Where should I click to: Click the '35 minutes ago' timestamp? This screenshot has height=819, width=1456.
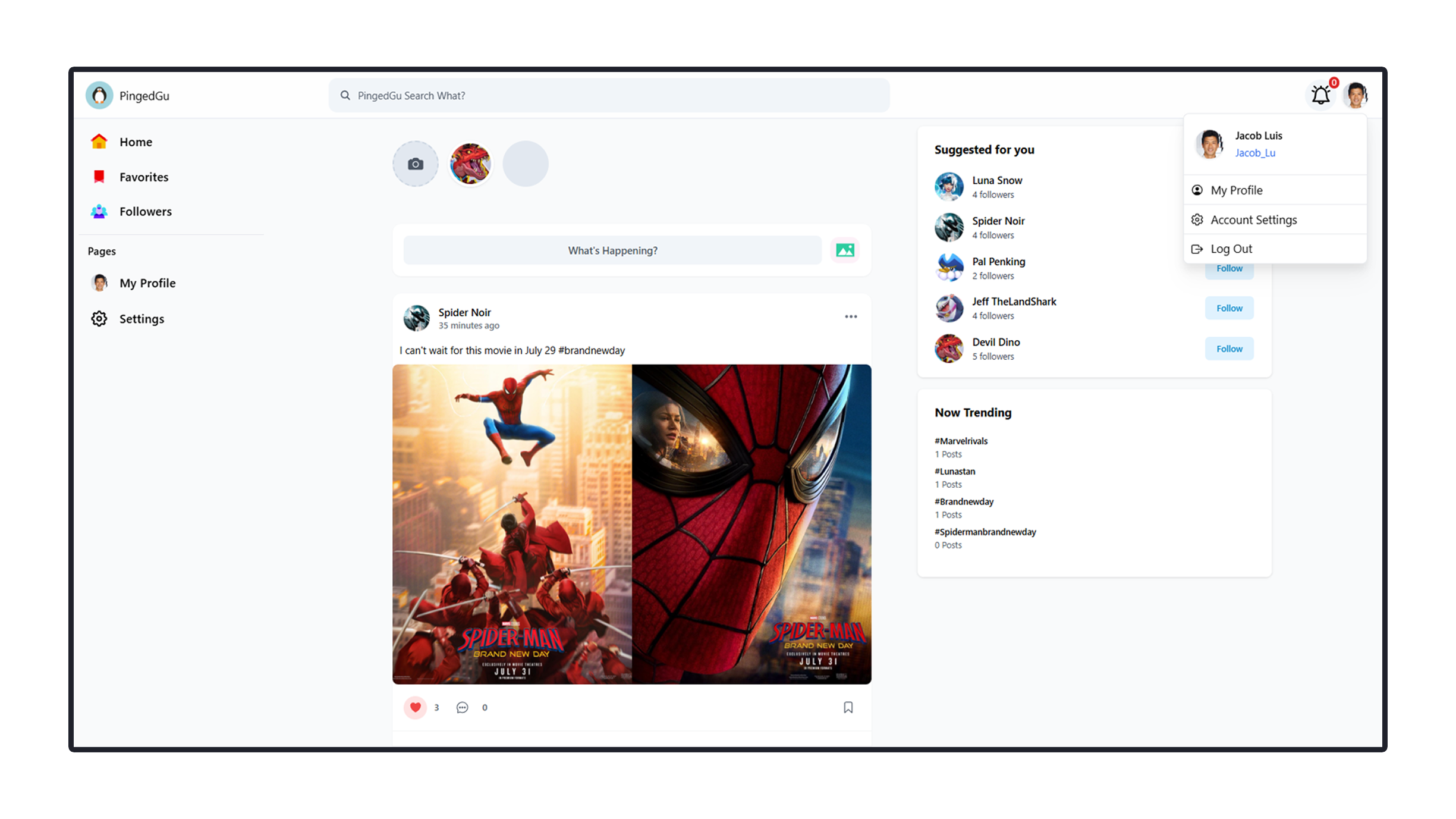coord(468,325)
